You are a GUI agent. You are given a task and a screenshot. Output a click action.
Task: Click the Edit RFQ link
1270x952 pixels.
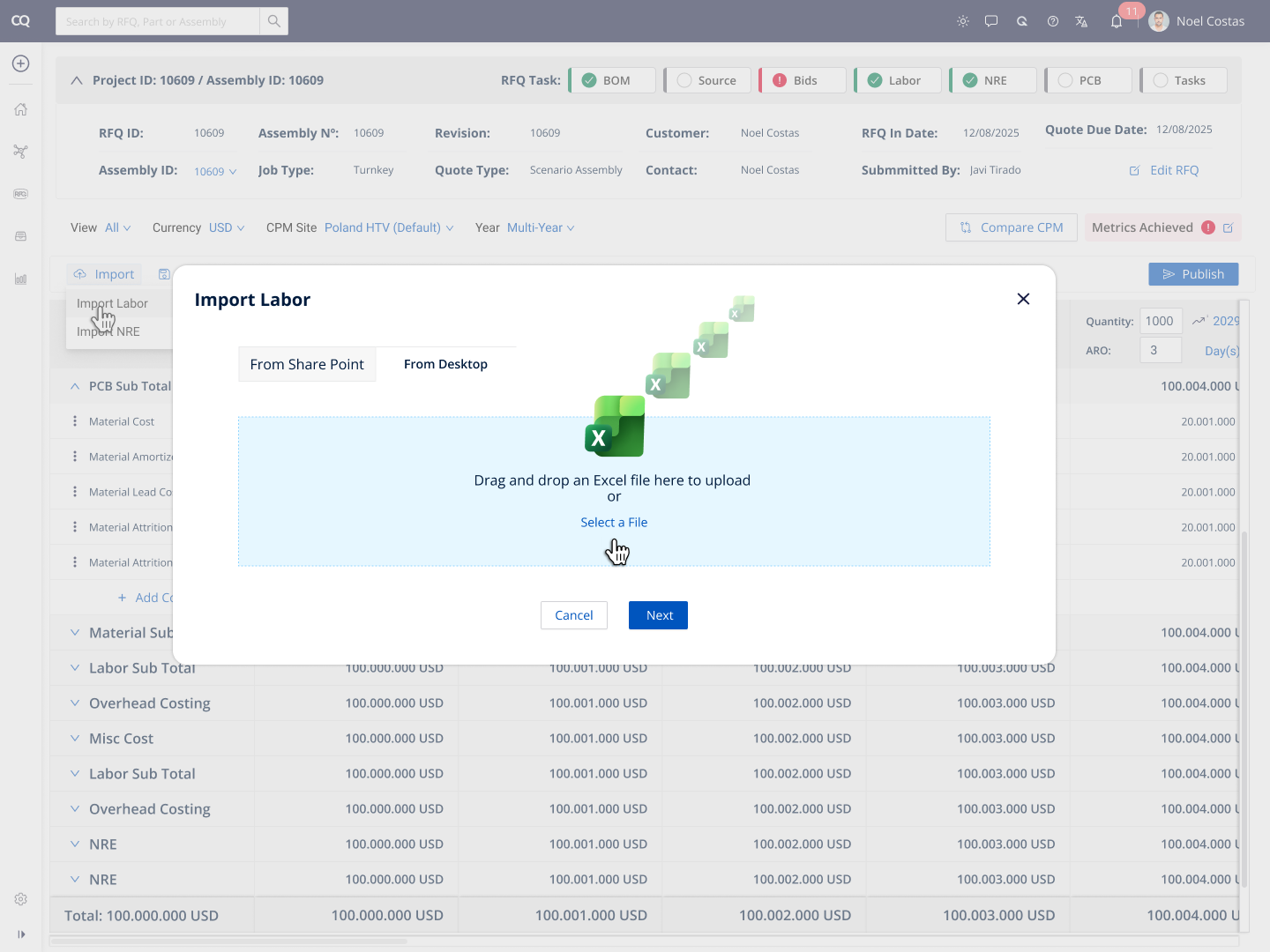click(1164, 170)
